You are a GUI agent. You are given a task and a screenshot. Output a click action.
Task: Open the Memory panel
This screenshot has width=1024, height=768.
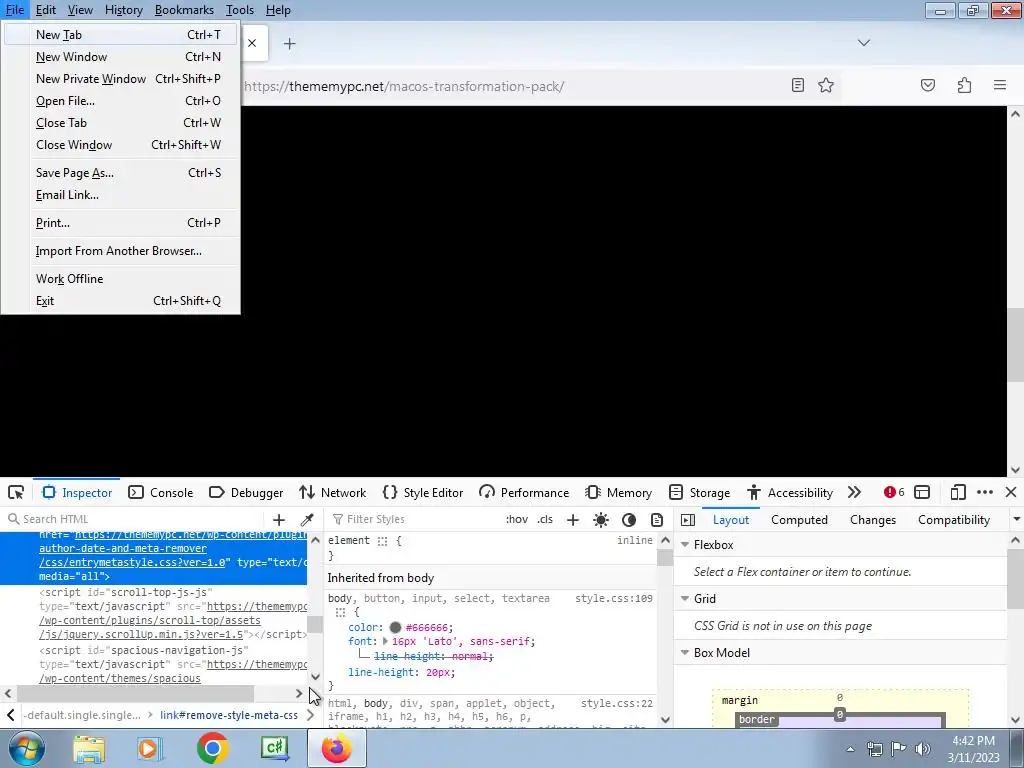(x=619, y=492)
